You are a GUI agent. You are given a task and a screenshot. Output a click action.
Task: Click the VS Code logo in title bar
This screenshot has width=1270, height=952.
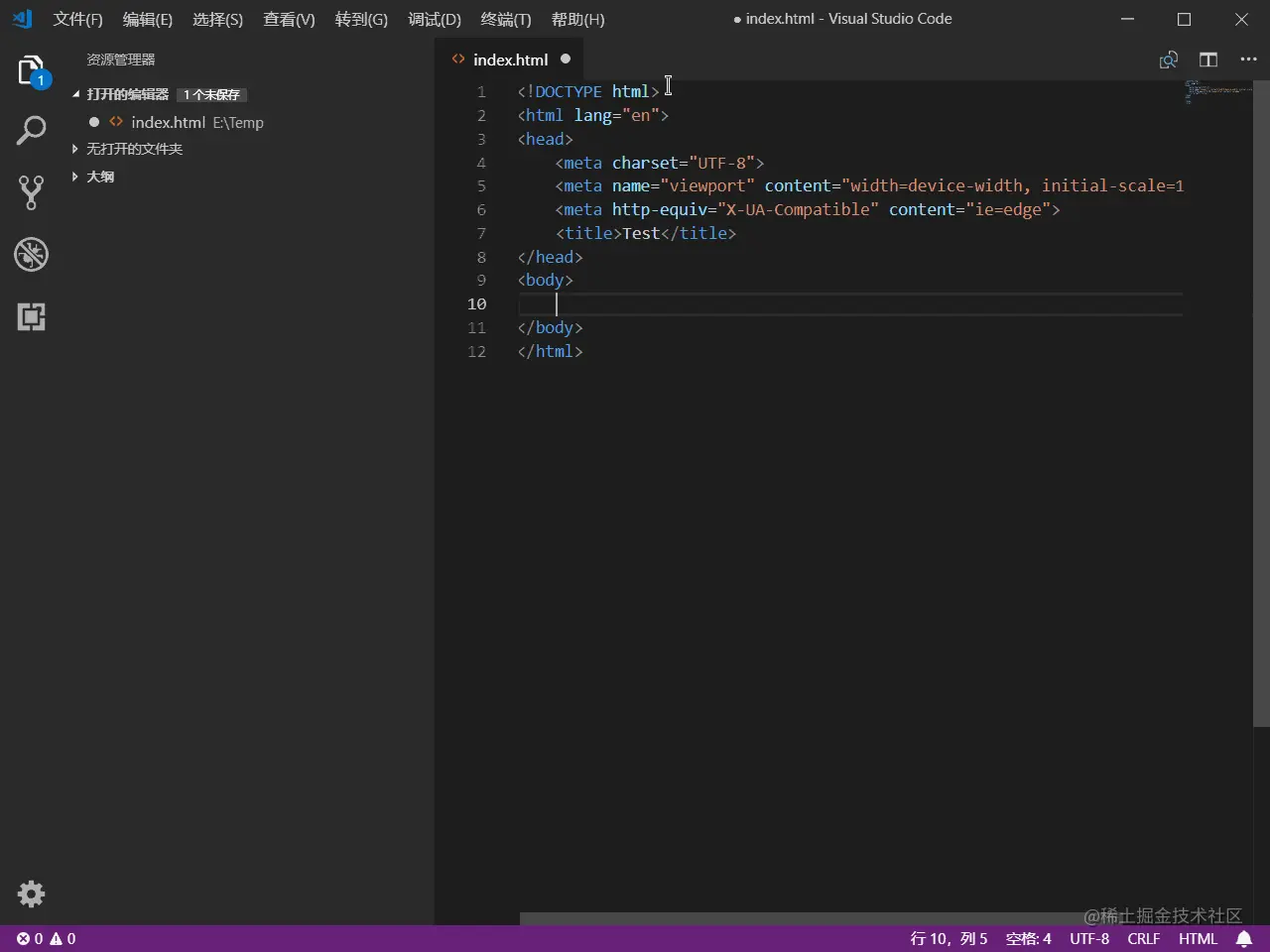pos(22,19)
